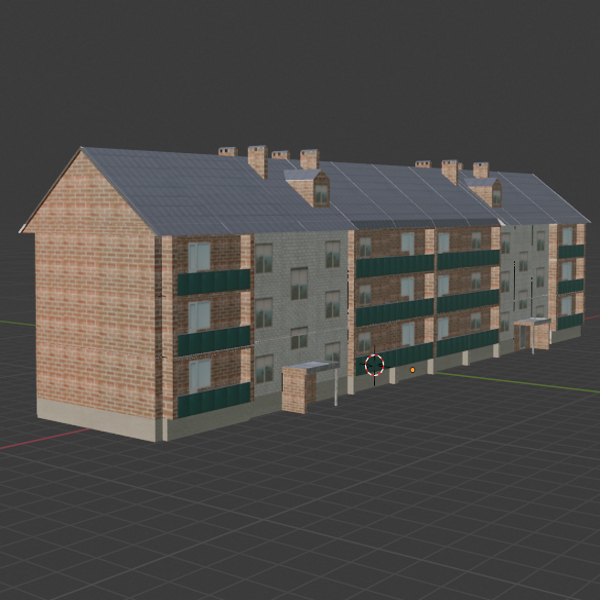The width and height of the screenshot is (600, 600).
Task: Click the orange object origin dot
Action: click(x=412, y=370)
